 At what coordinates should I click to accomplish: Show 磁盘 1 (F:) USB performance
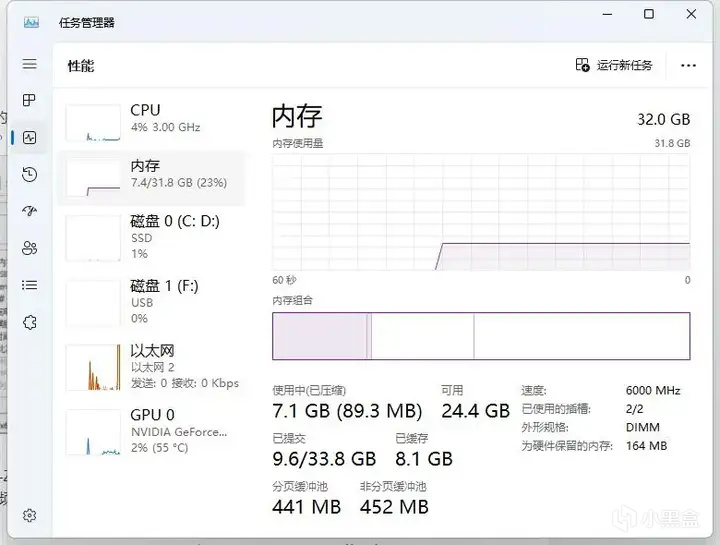click(x=152, y=301)
